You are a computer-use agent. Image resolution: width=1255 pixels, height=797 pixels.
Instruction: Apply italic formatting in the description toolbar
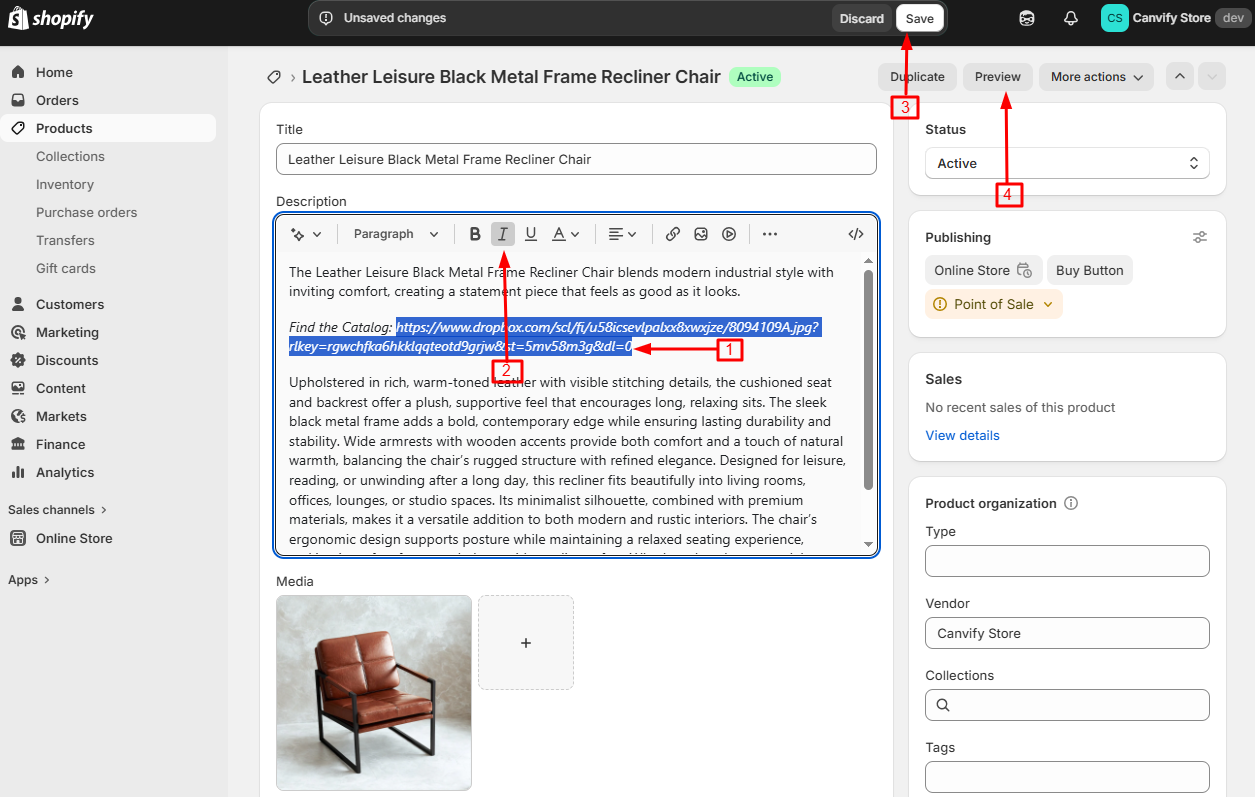pos(502,233)
